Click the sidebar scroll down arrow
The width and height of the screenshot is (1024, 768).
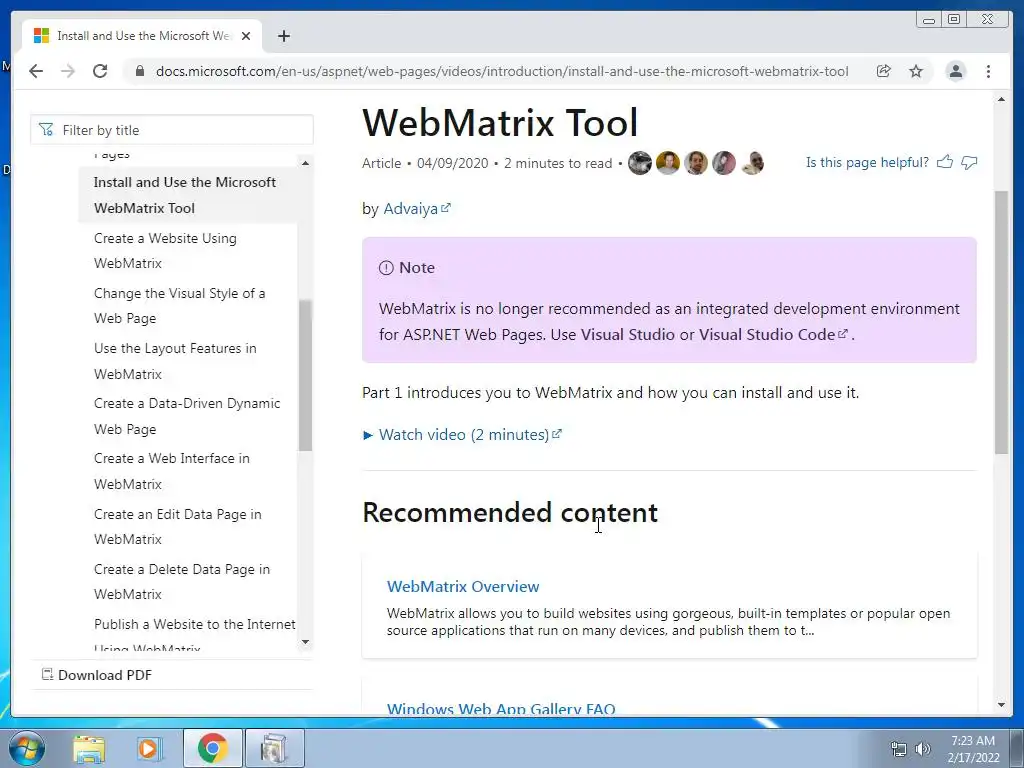[305, 642]
